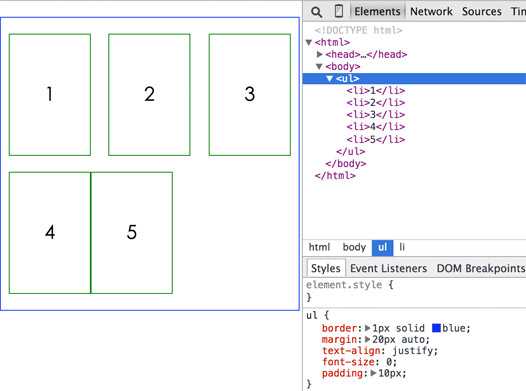Expand the head node arrow
The height and width of the screenshot is (391, 526).
pyautogui.click(x=320, y=54)
